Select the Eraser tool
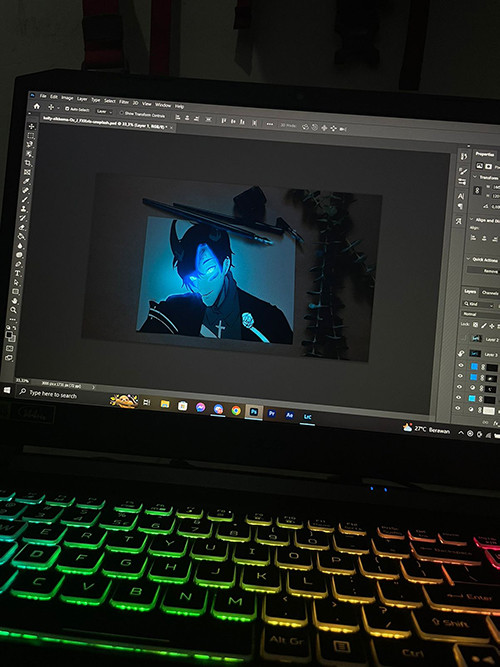 pyautogui.click(x=22, y=227)
